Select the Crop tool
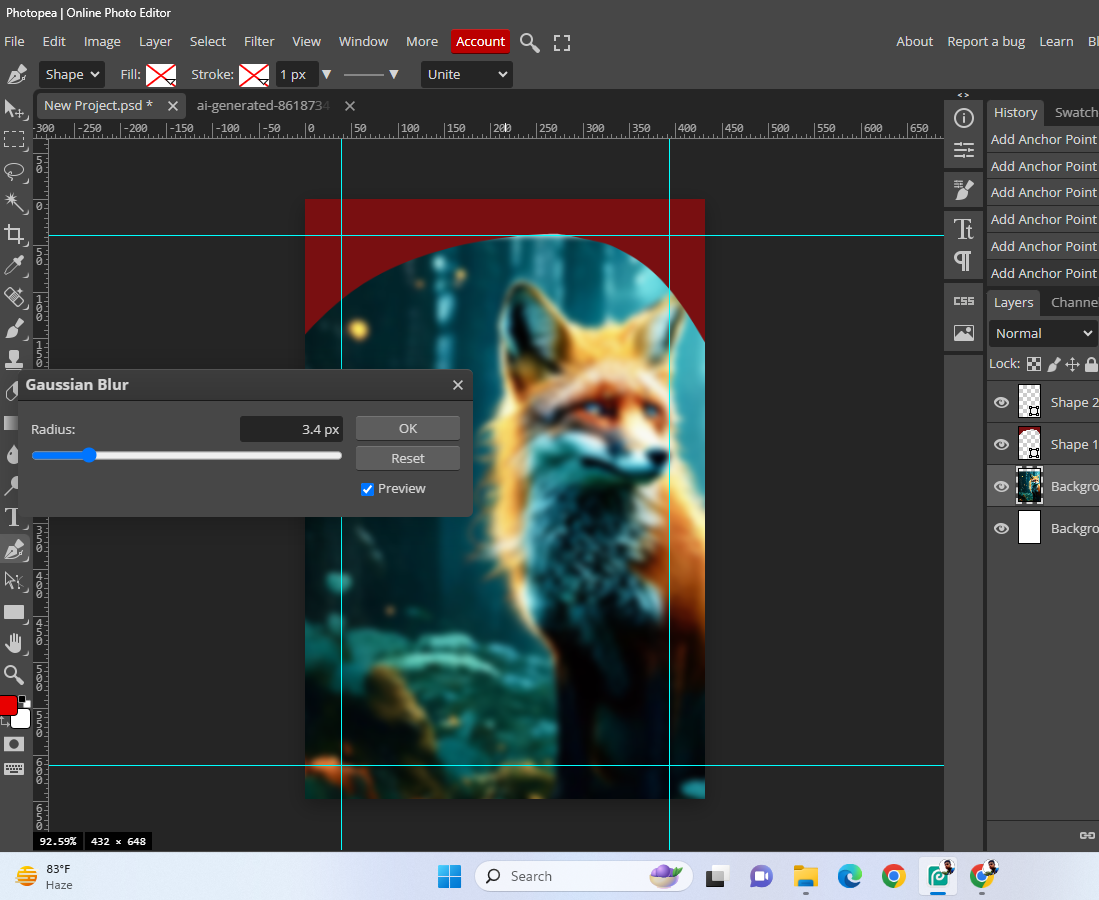1099x900 pixels. [x=14, y=234]
